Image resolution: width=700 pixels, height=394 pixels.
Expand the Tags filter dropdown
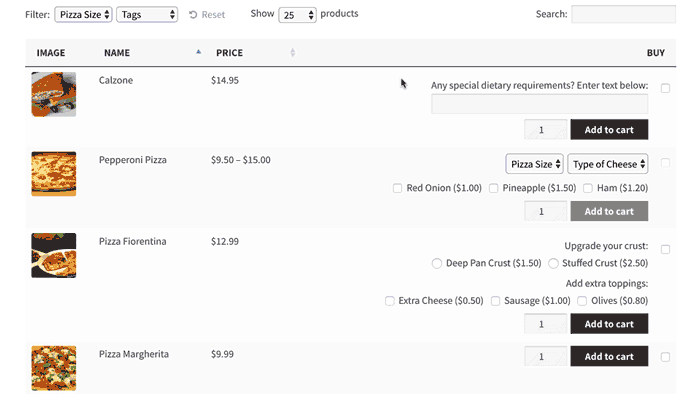click(147, 14)
